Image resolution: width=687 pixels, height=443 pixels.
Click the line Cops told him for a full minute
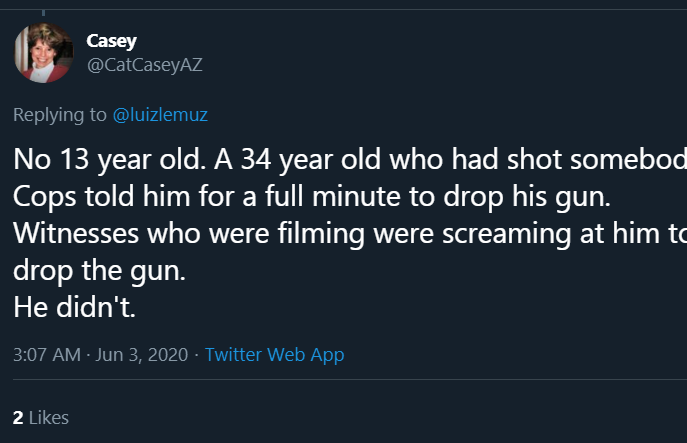312,196
